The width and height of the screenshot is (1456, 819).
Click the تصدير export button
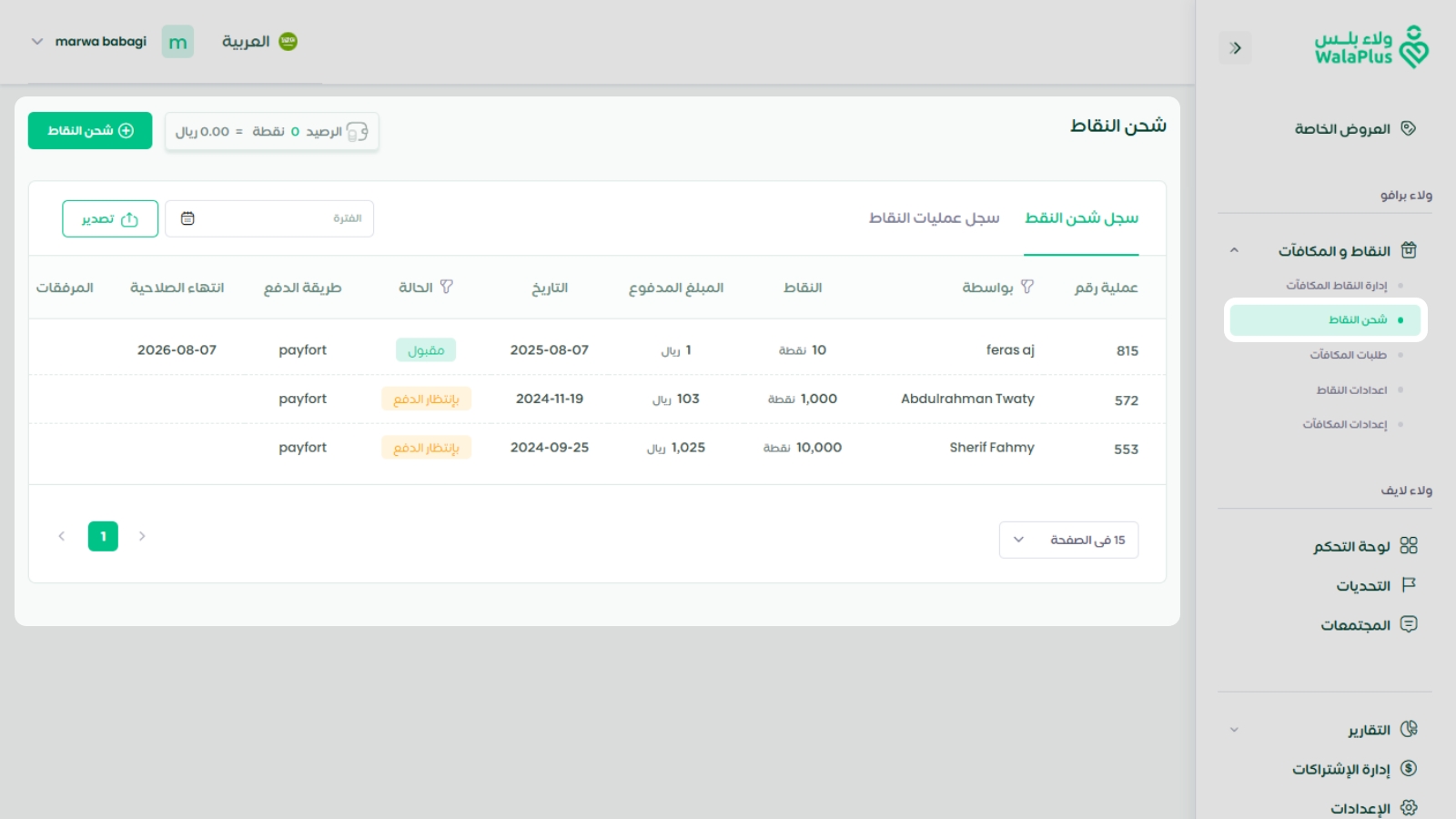pyautogui.click(x=109, y=217)
